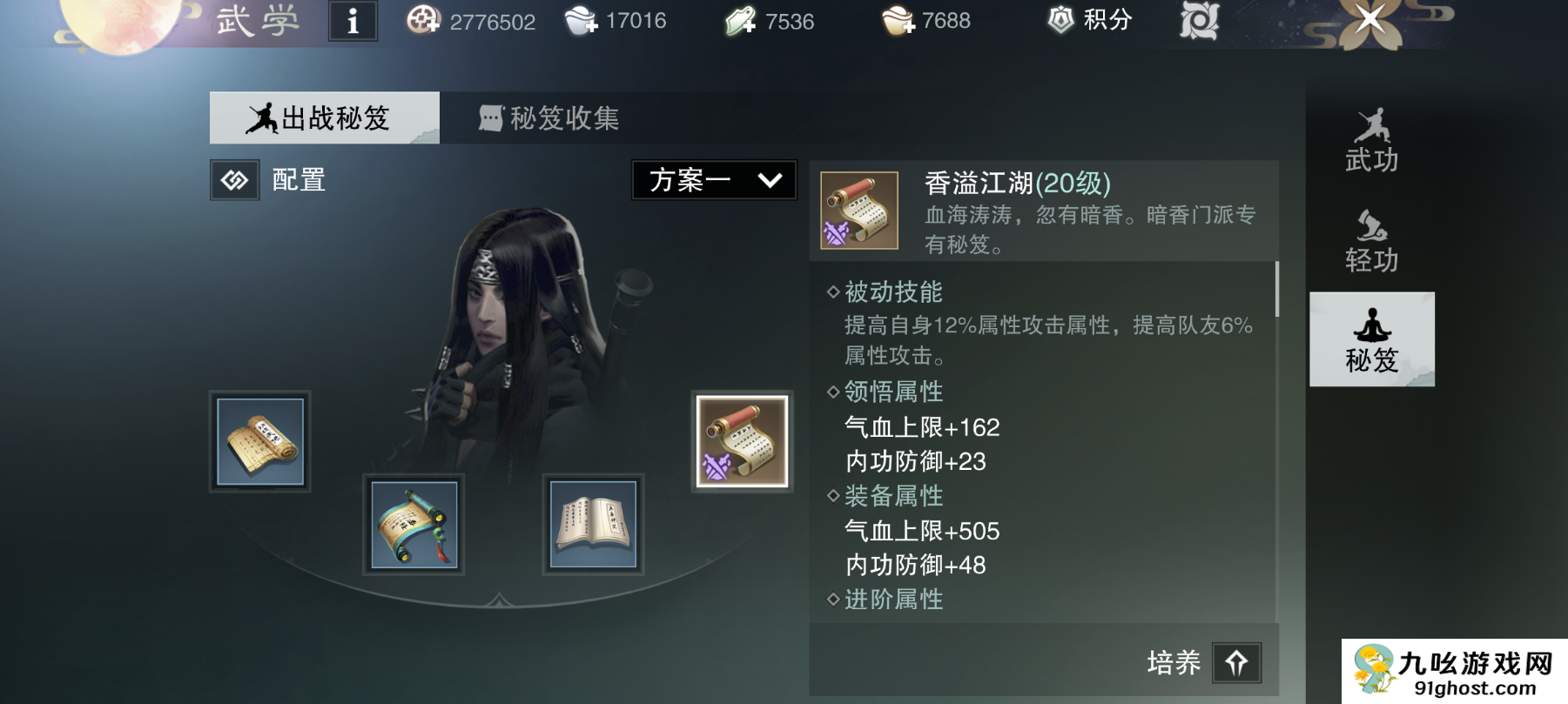Select the blue-green scroll manual slot

pyautogui.click(x=414, y=525)
